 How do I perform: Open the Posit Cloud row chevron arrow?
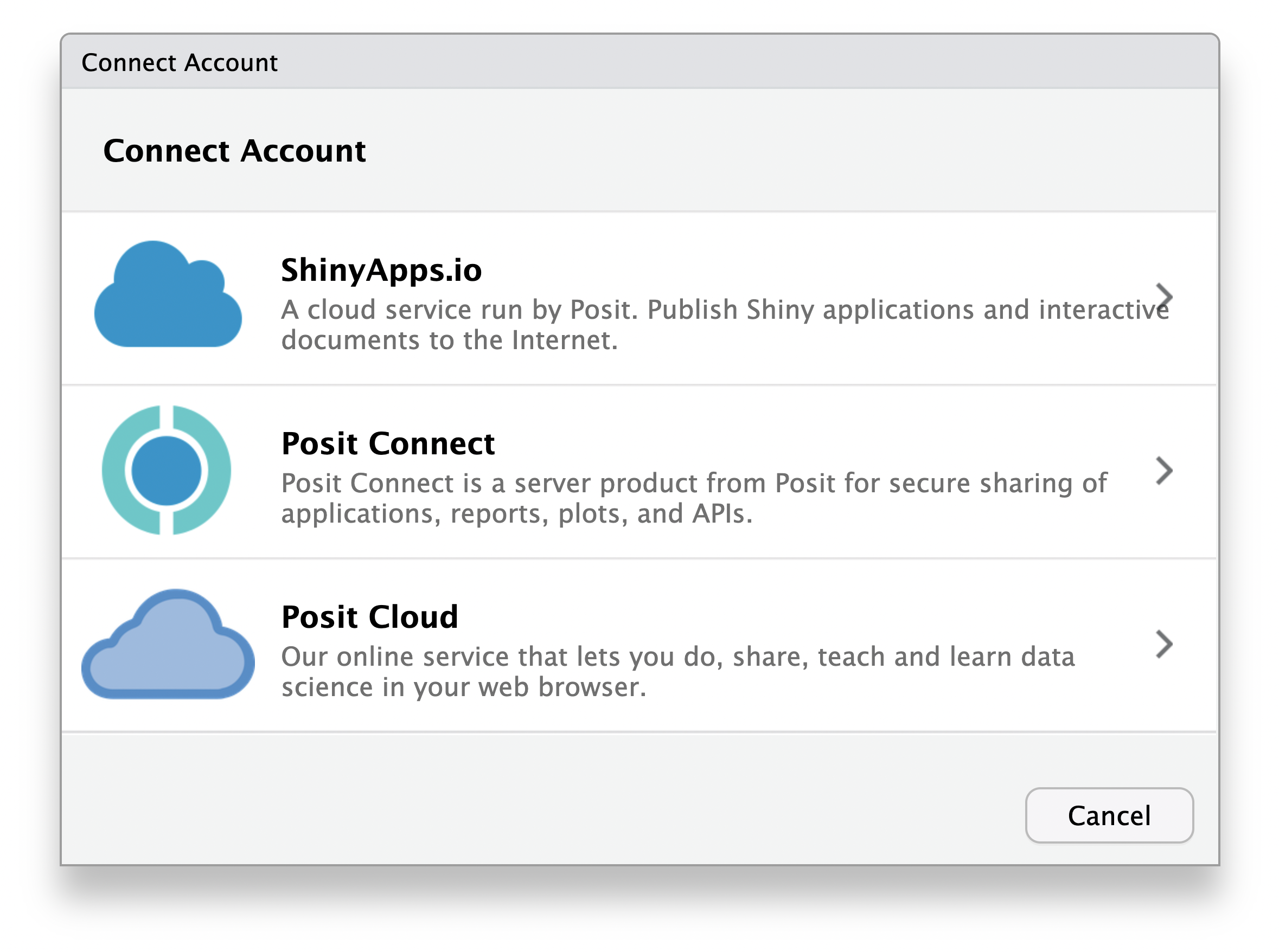pos(1163,644)
